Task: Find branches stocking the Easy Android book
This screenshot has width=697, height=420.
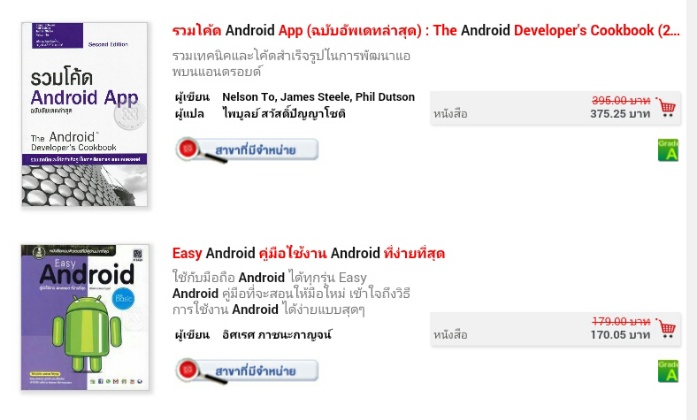Action: pyautogui.click(x=247, y=371)
